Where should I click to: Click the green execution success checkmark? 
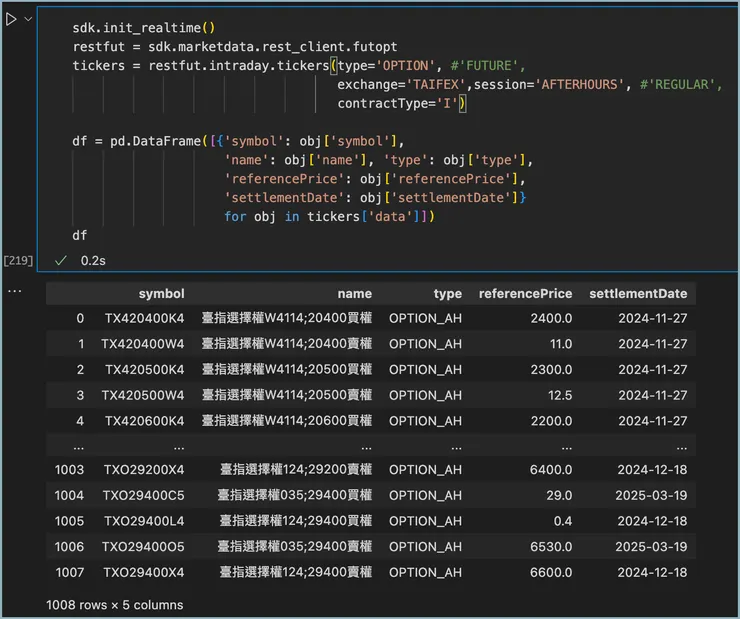click(61, 260)
